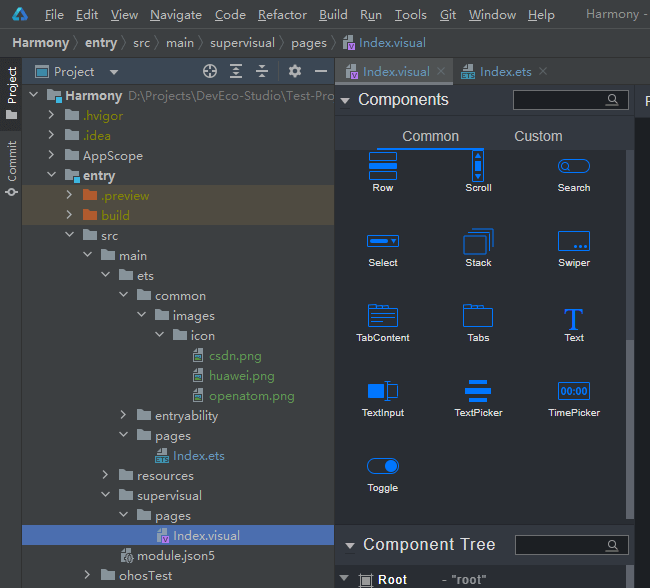Expand the .hvigor folder

click(51, 114)
